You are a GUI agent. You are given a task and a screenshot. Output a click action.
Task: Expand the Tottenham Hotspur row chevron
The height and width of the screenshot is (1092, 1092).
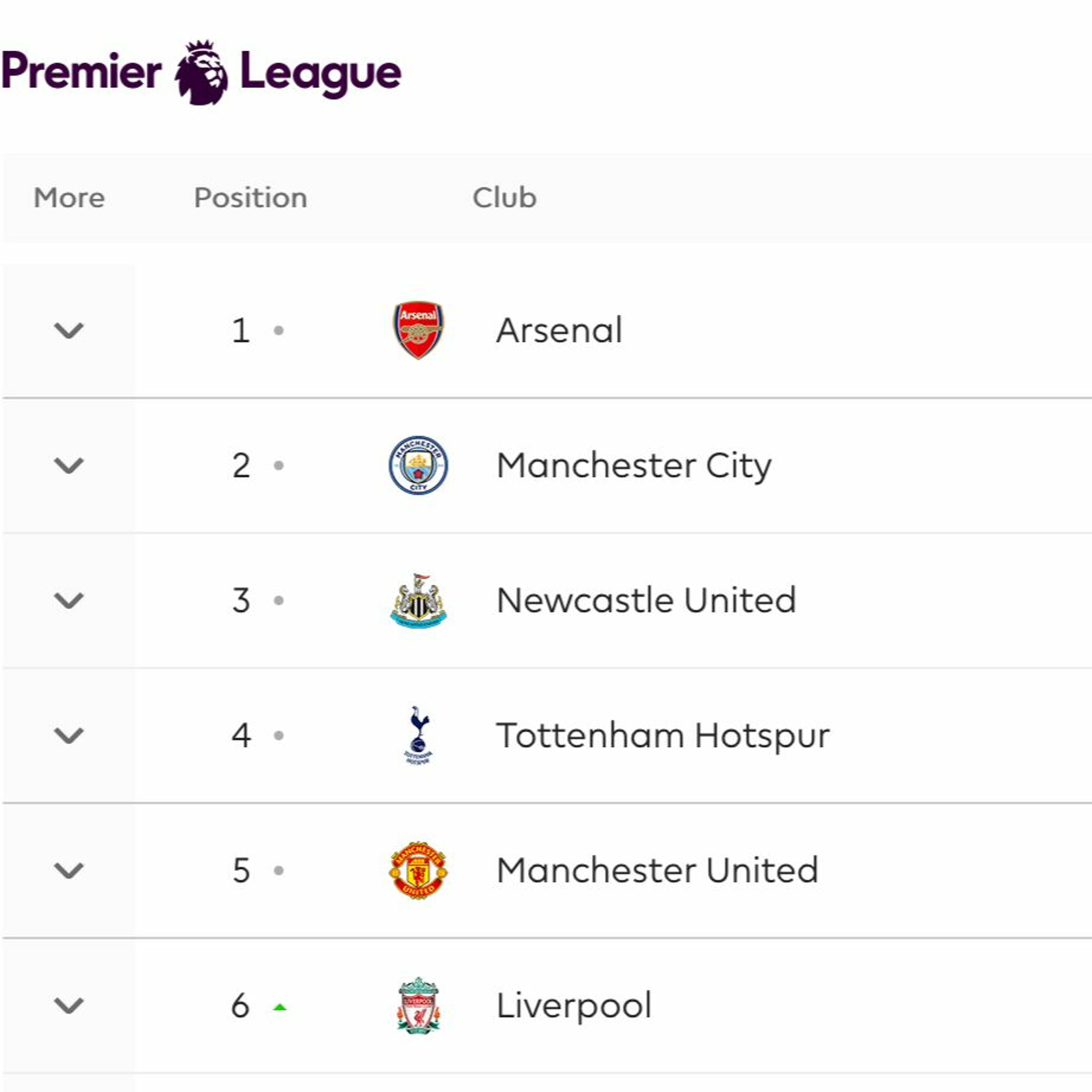pos(68,735)
